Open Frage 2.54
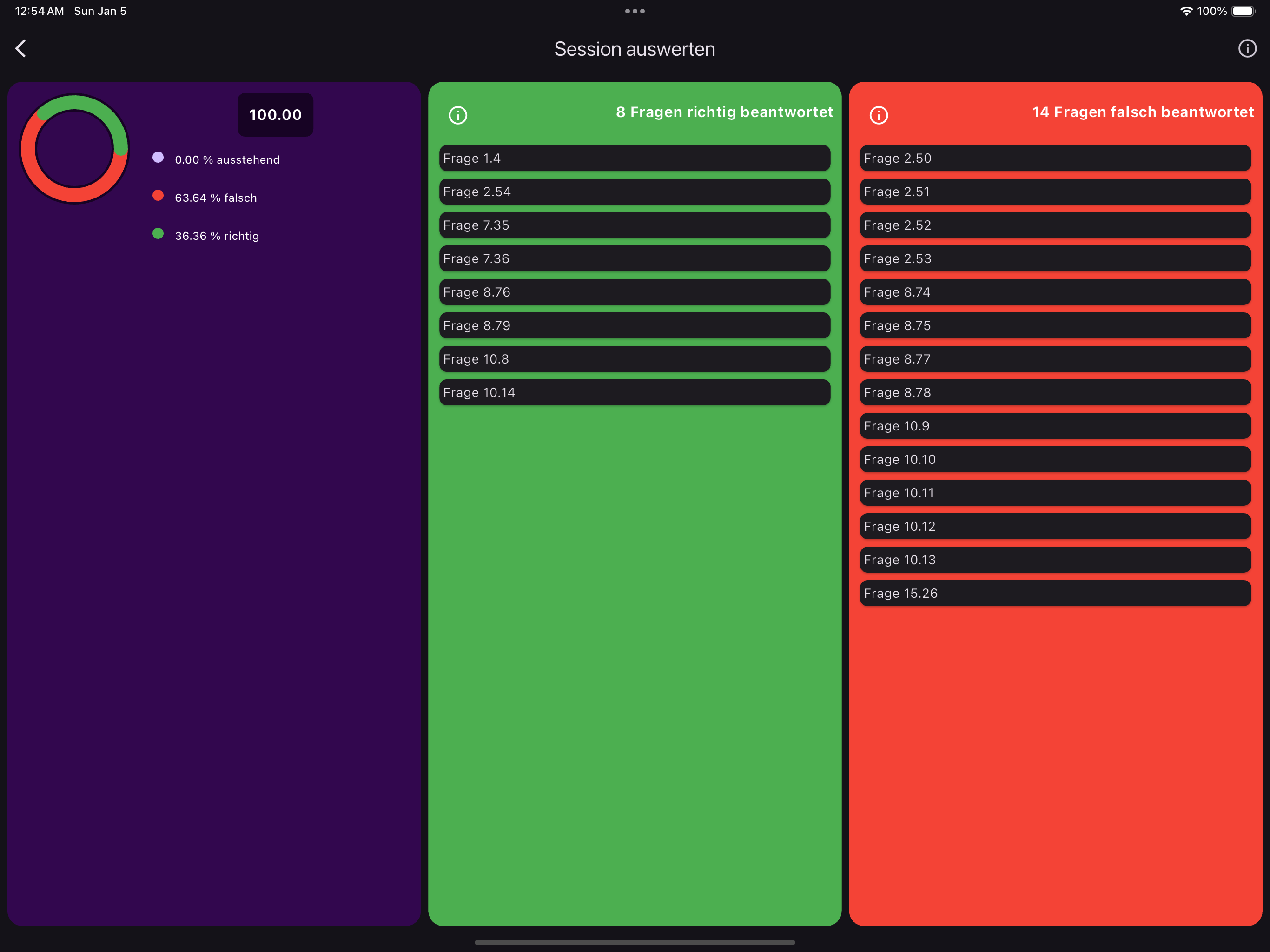The image size is (1270, 952). 635,191
